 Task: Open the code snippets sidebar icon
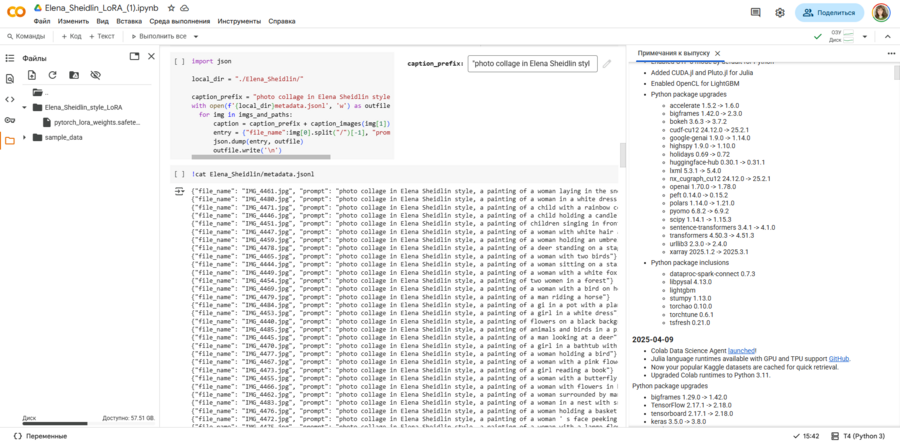[10, 99]
